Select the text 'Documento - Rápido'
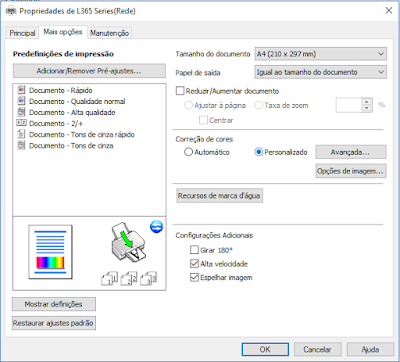 click(x=61, y=90)
